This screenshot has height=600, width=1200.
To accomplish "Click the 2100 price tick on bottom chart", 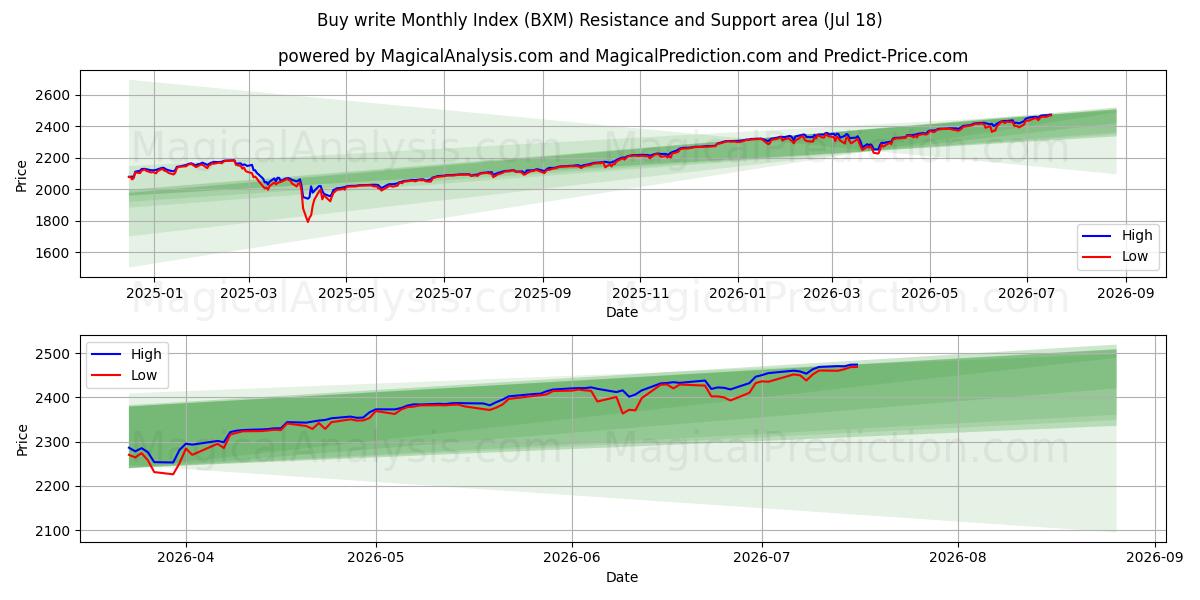I will coord(54,531).
